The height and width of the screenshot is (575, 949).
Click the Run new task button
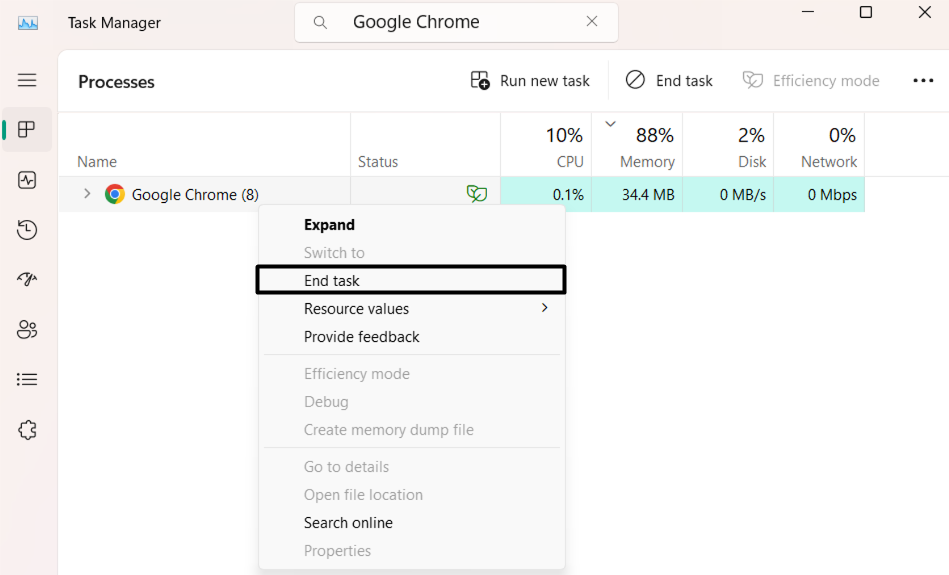coord(530,81)
